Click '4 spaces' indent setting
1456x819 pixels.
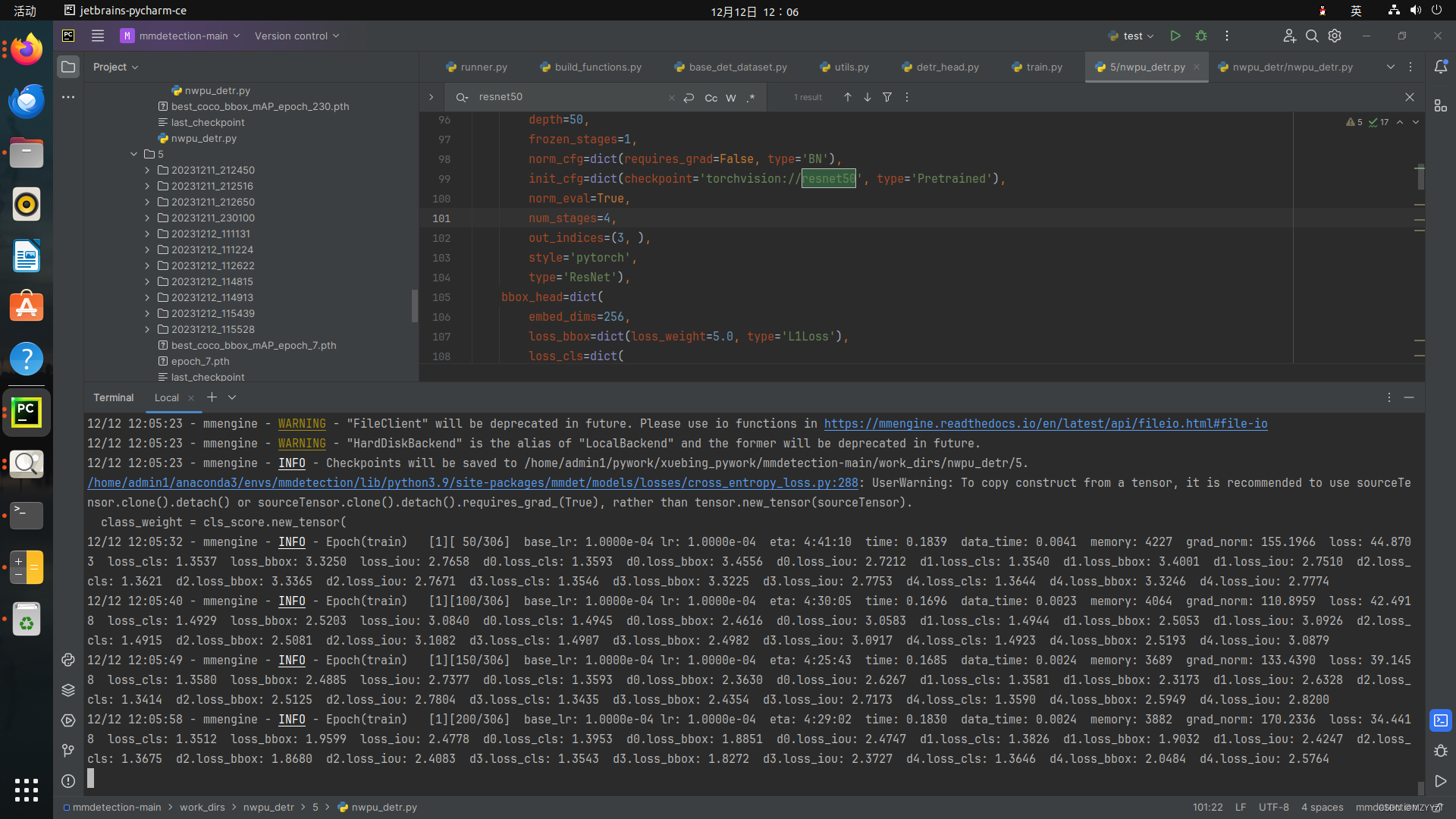pyautogui.click(x=1322, y=807)
